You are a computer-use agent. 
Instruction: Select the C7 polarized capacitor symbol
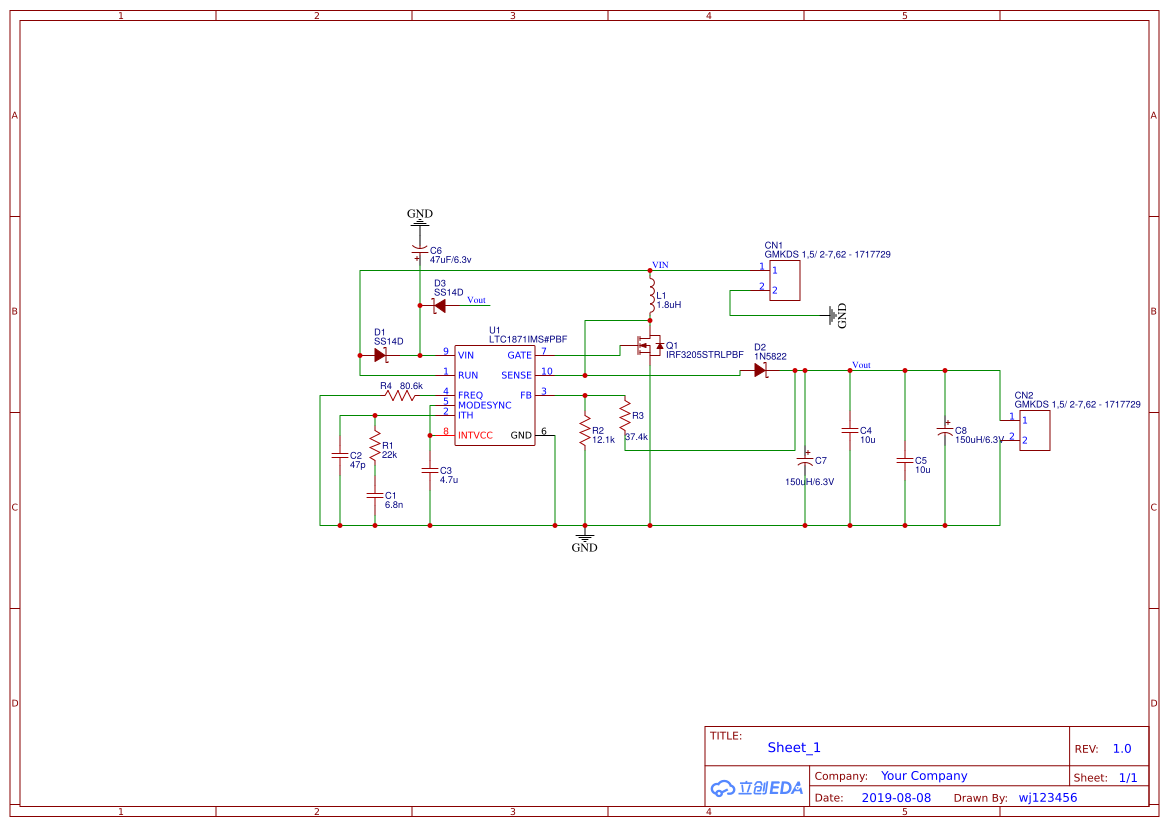click(x=805, y=463)
